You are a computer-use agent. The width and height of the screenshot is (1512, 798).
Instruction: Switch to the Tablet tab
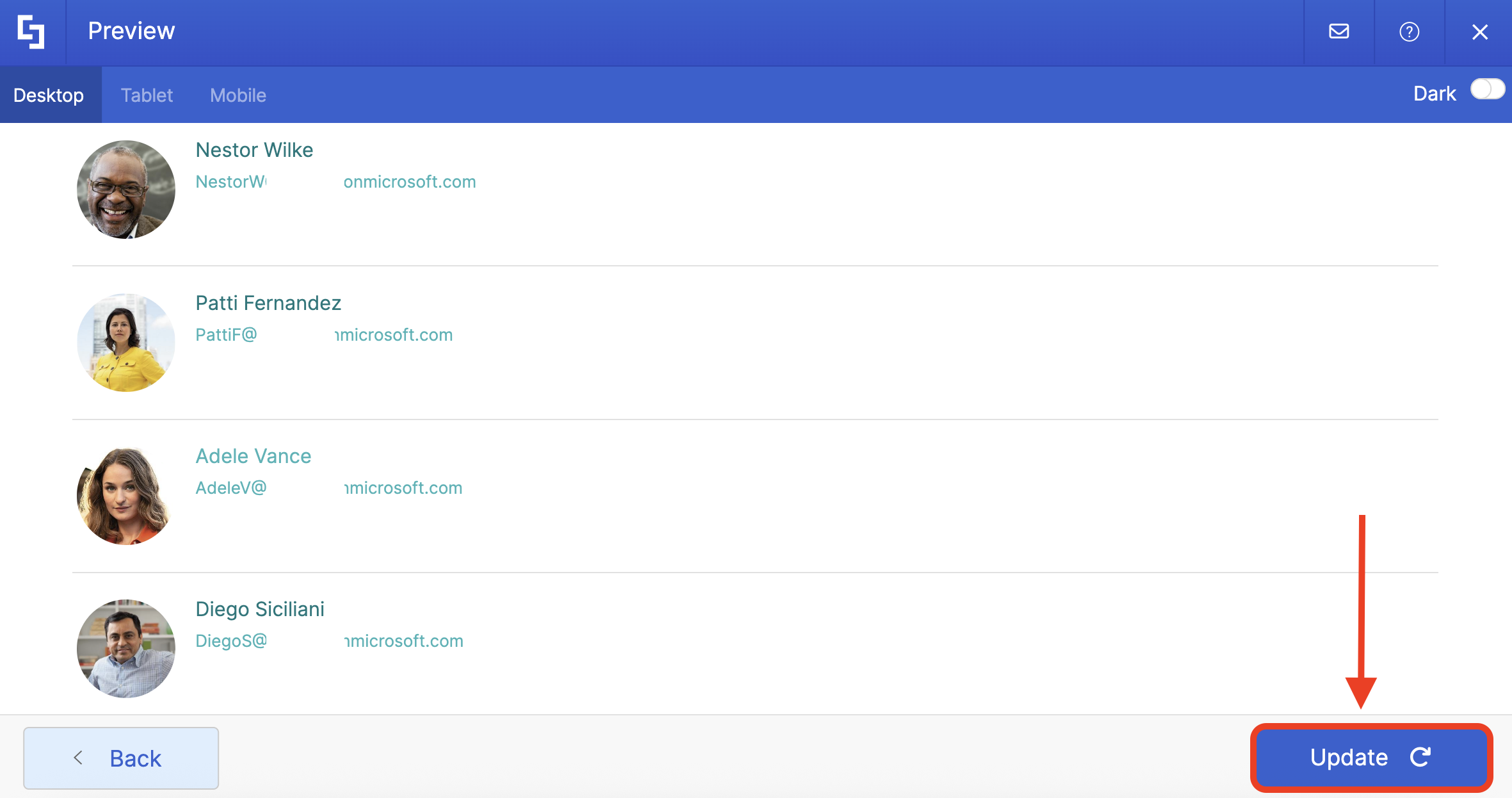(147, 95)
